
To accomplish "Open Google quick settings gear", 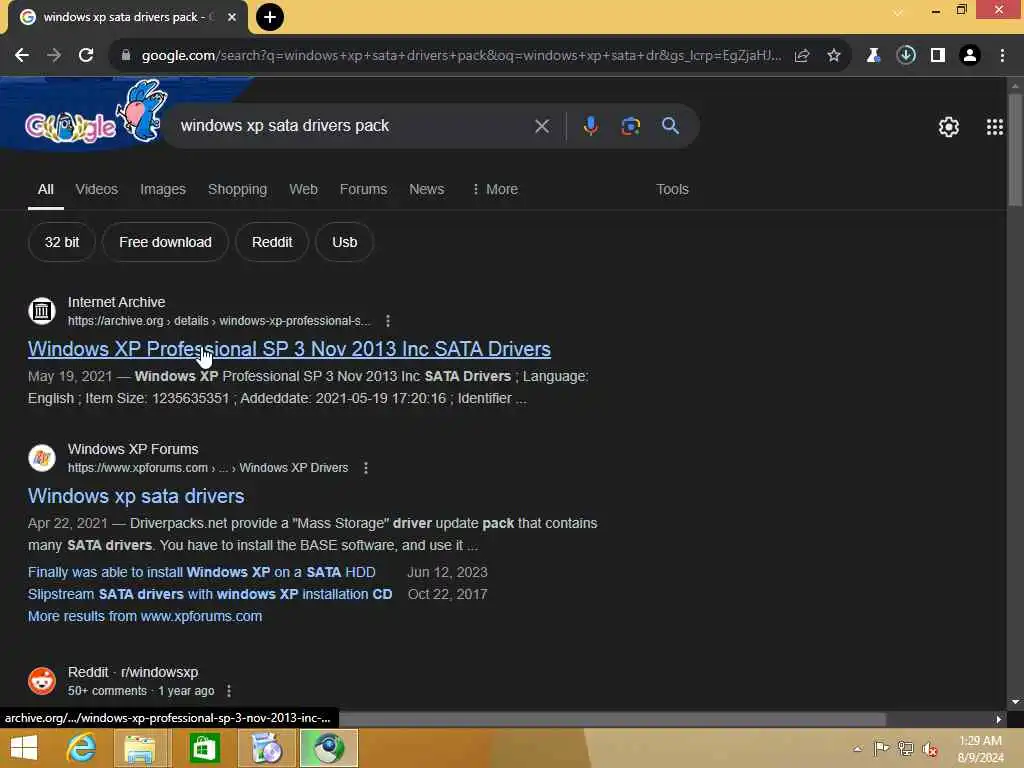I will pos(948,127).
